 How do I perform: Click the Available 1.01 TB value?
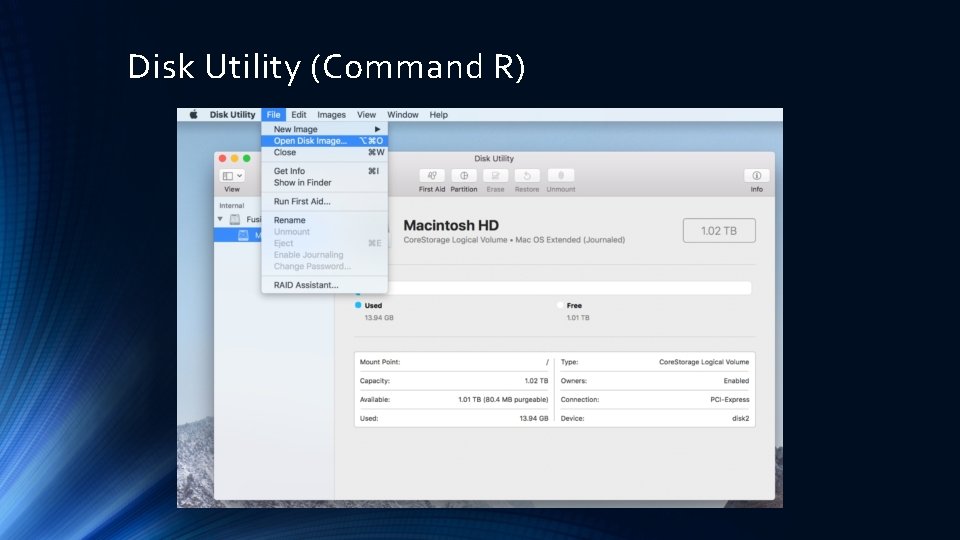(x=503, y=400)
